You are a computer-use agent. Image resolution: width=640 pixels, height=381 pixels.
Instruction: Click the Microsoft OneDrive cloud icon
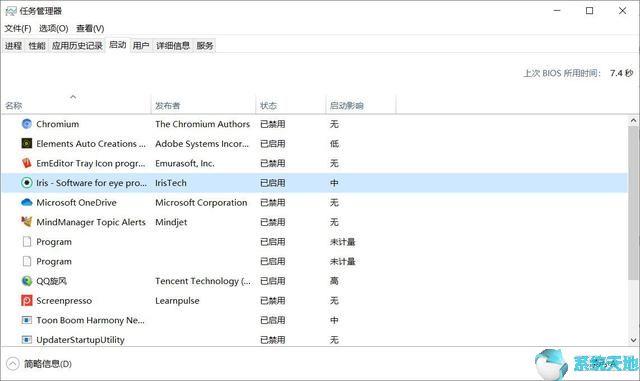click(x=27, y=202)
